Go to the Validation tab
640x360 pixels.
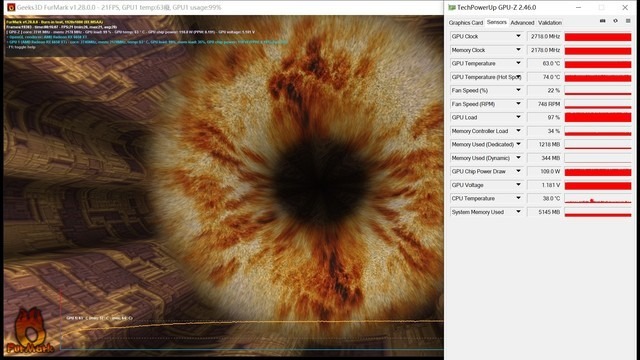coord(550,23)
